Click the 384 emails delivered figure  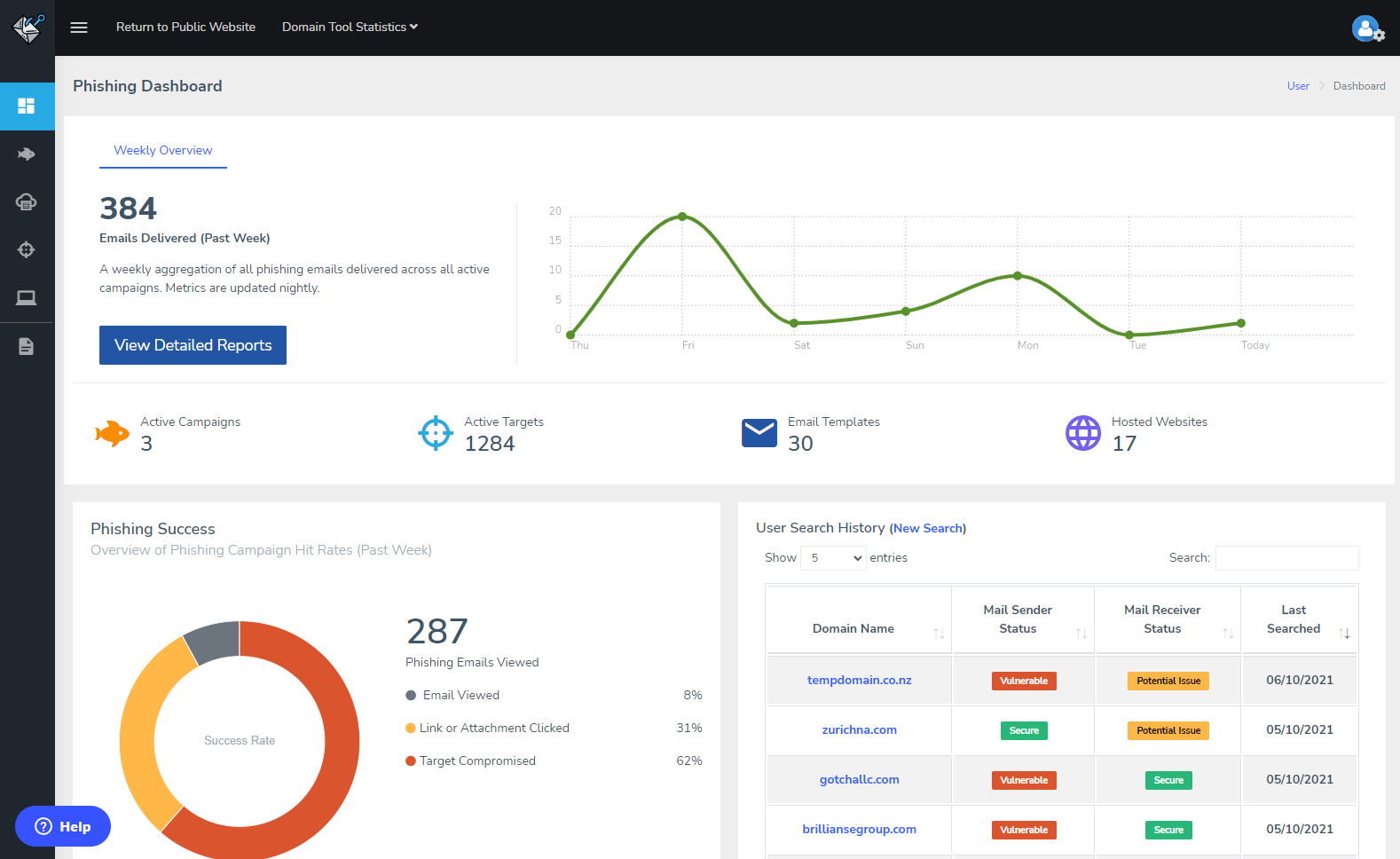128,209
